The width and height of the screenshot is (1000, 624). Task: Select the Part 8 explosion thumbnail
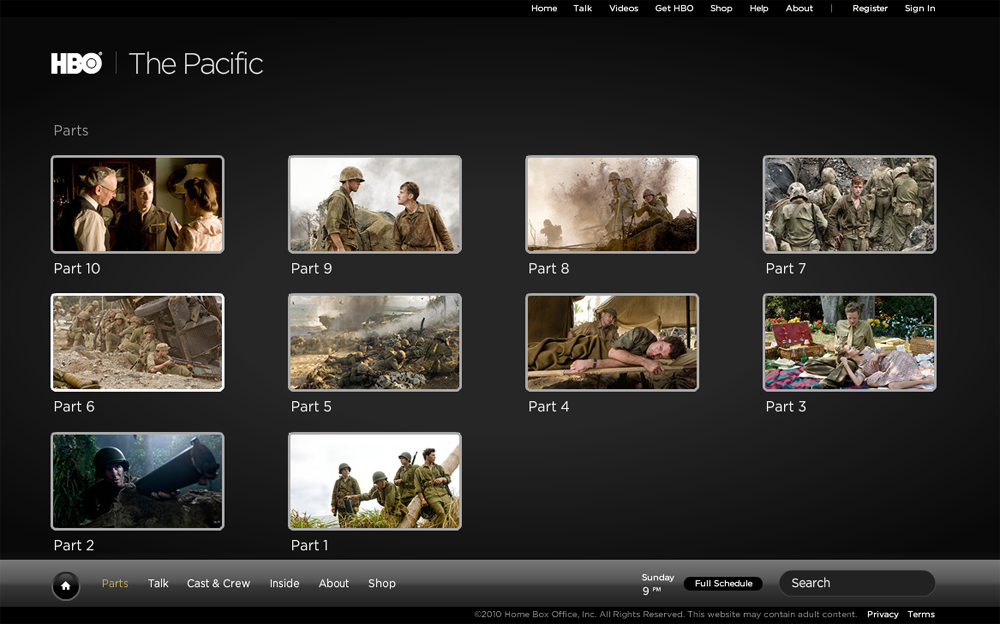pos(612,204)
